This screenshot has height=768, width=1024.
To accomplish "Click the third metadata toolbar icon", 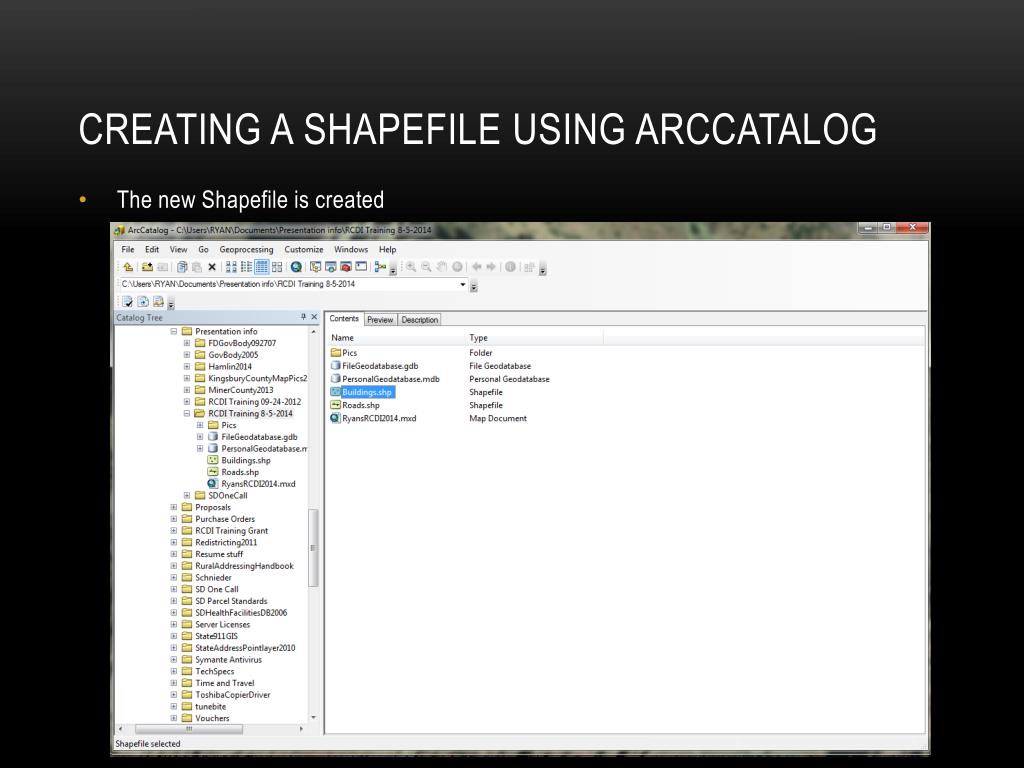I will pyautogui.click(x=158, y=301).
